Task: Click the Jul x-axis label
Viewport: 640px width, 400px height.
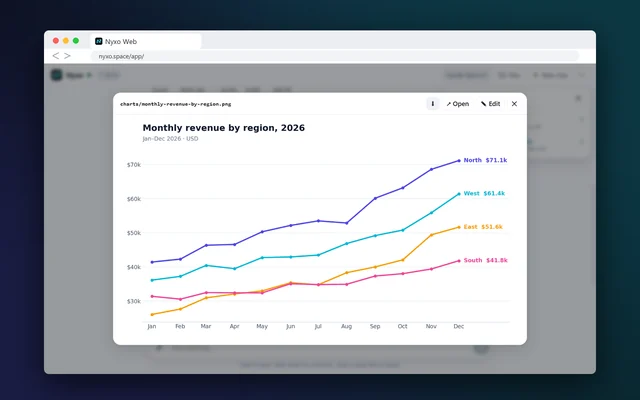Action: [318, 326]
